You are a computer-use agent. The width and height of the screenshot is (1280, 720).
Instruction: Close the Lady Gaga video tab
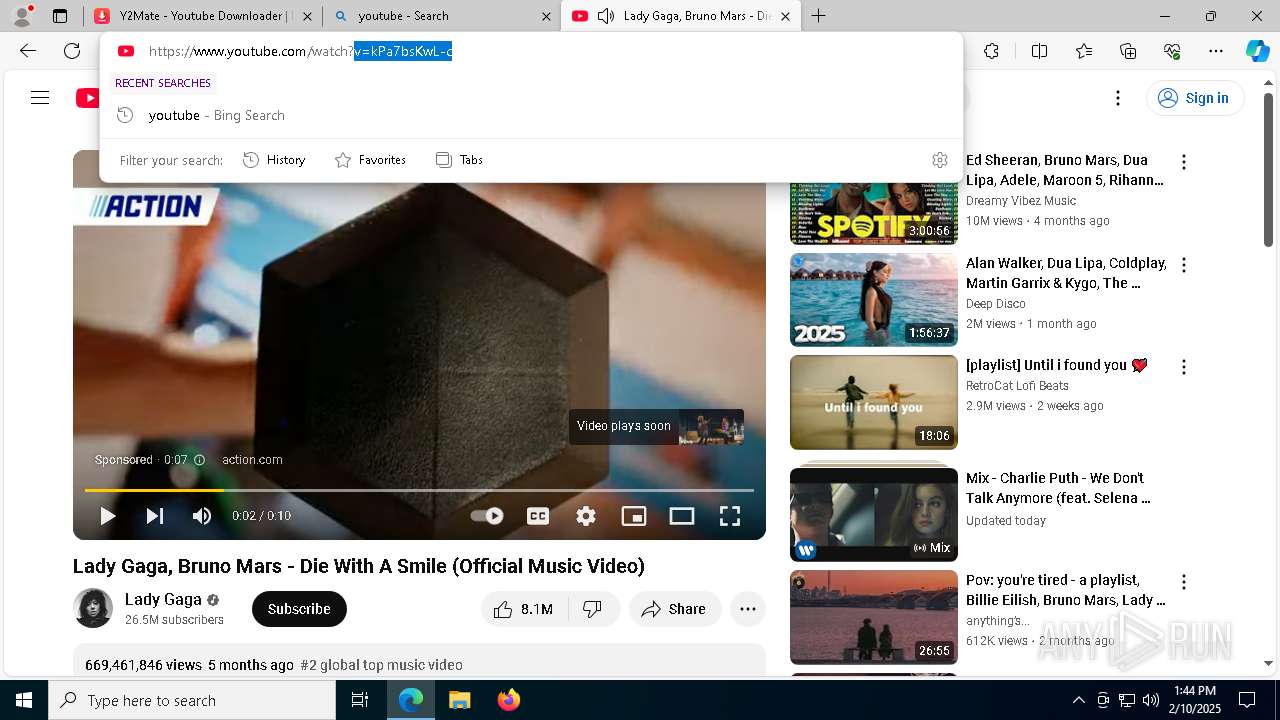coord(785,16)
